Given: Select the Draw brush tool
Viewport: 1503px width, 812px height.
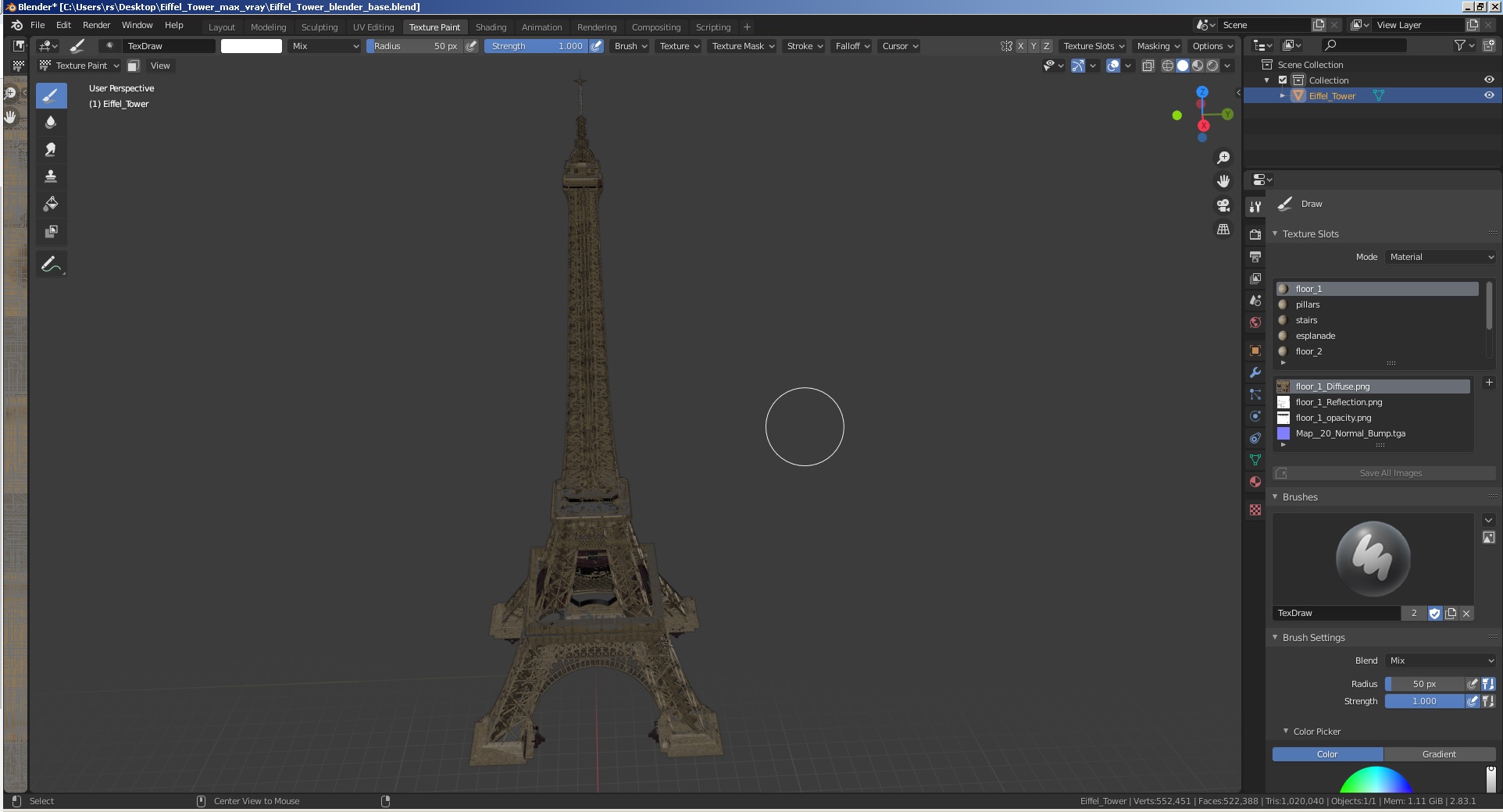Looking at the screenshot, I should tap(51, 96).
